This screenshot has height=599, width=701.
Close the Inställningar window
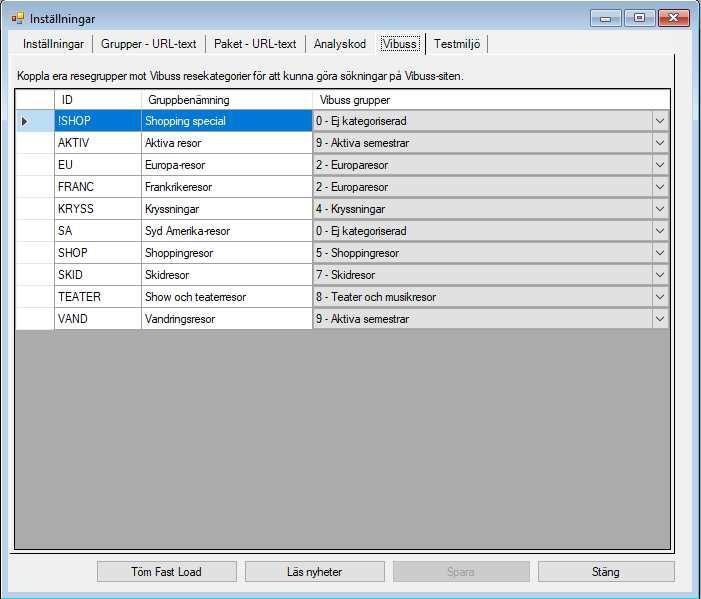[x=674, y=18]
